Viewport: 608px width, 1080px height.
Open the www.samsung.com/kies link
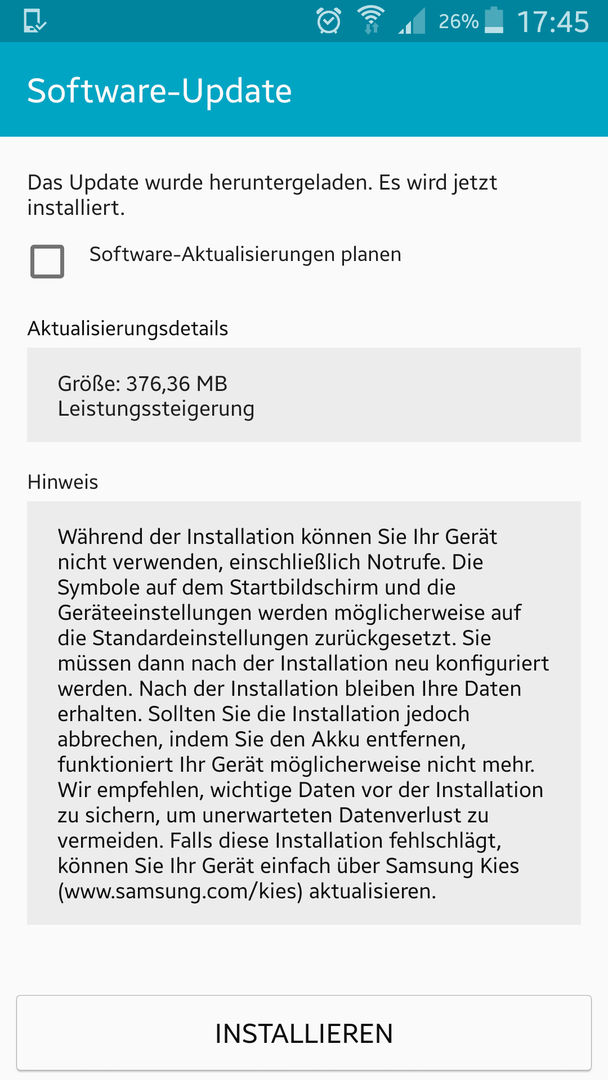pos(181,892)
